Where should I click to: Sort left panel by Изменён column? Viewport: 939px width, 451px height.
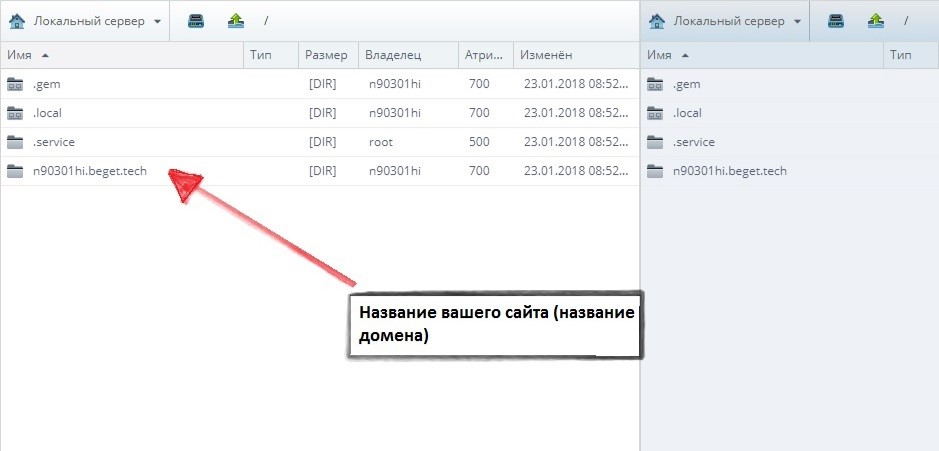point(576,55)
